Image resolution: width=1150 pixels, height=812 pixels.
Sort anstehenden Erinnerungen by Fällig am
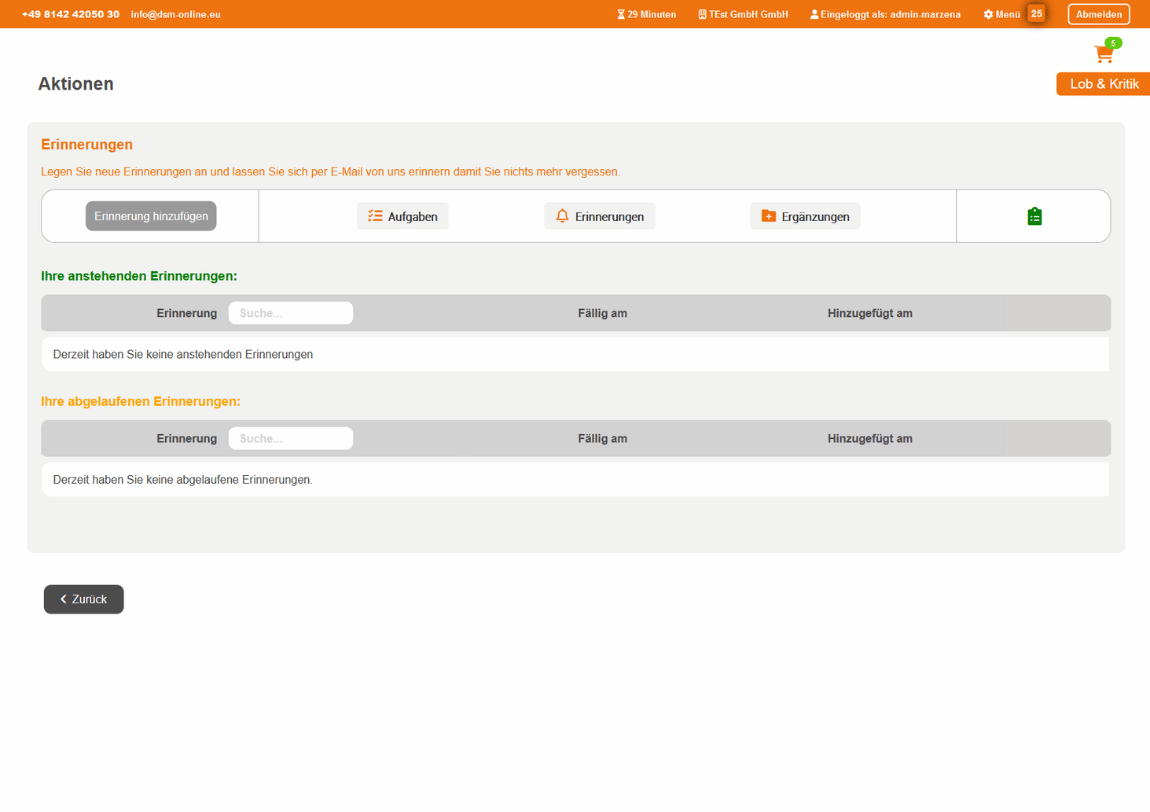tap(602, 313)
